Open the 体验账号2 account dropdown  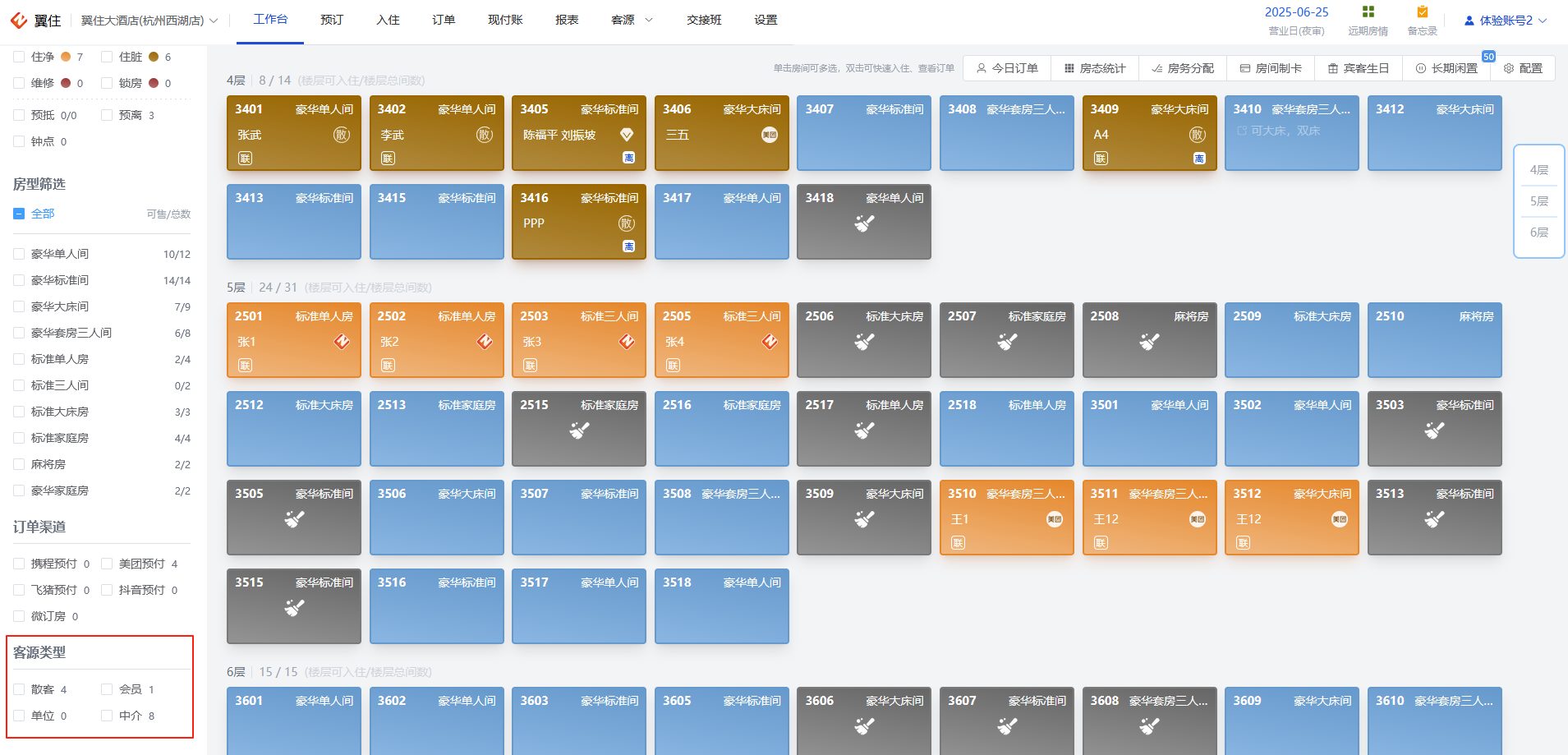click(1506, 21)
